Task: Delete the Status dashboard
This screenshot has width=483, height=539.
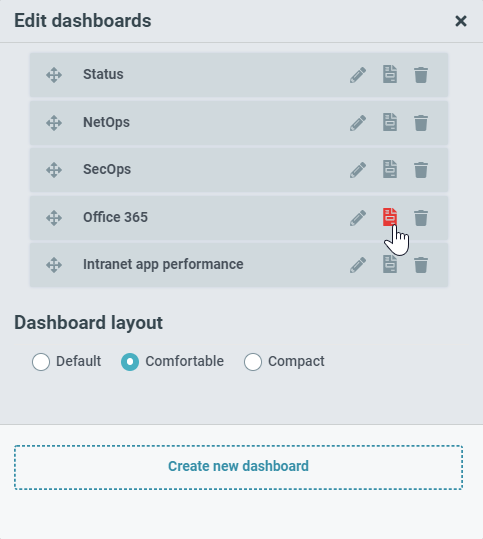Action: coord(421,75)
